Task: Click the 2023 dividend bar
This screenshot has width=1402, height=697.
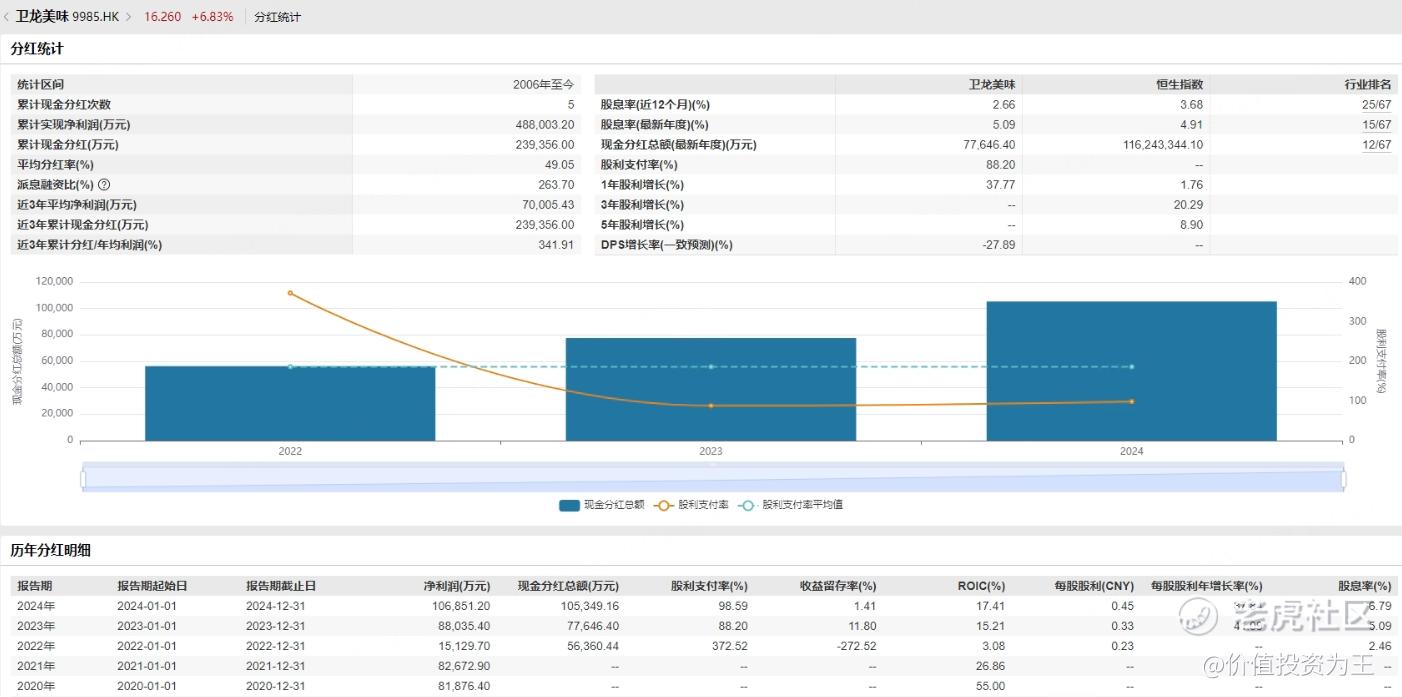Action: (x=711, y=389)
